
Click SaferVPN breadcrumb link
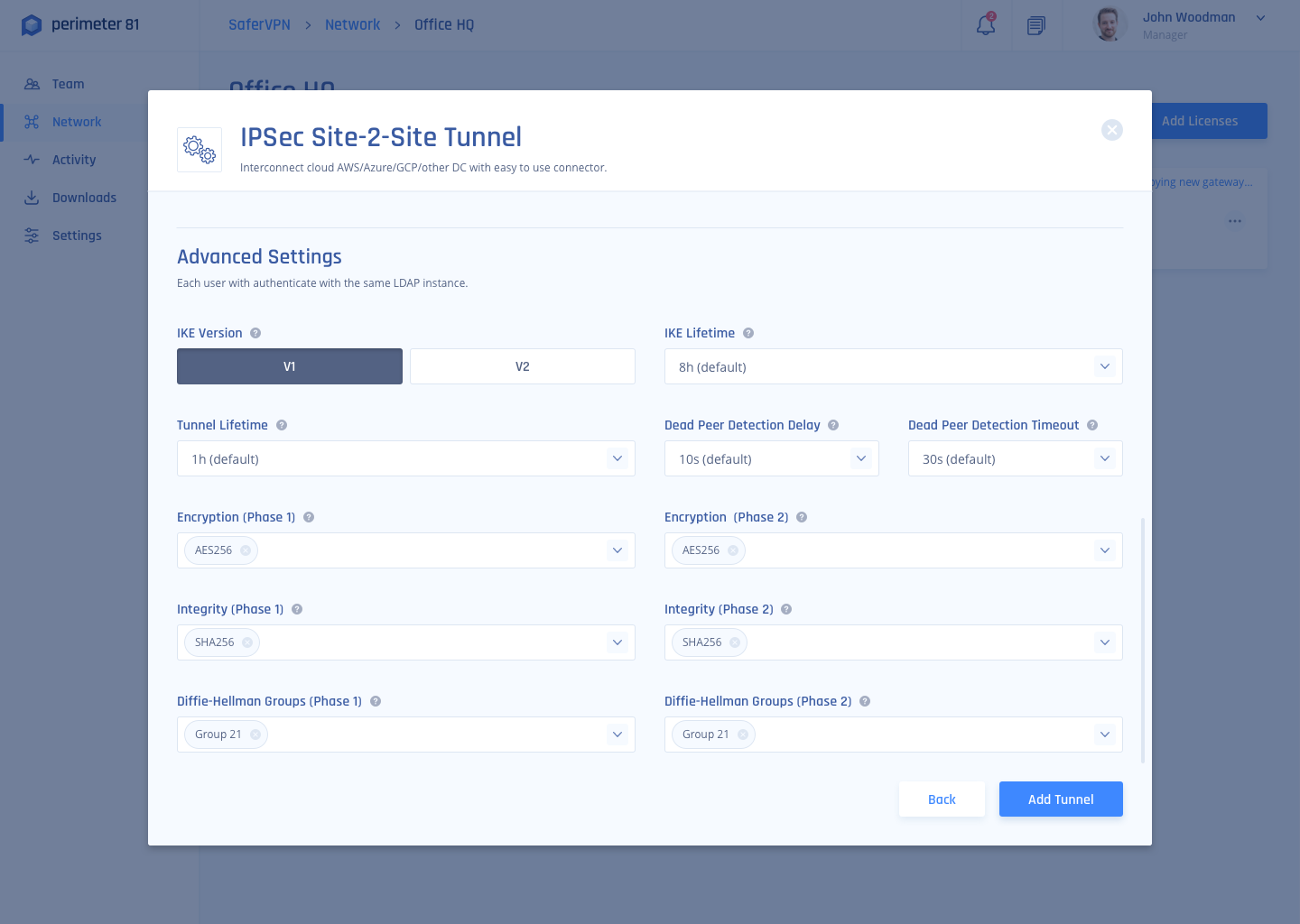click(x=259, y=24)
